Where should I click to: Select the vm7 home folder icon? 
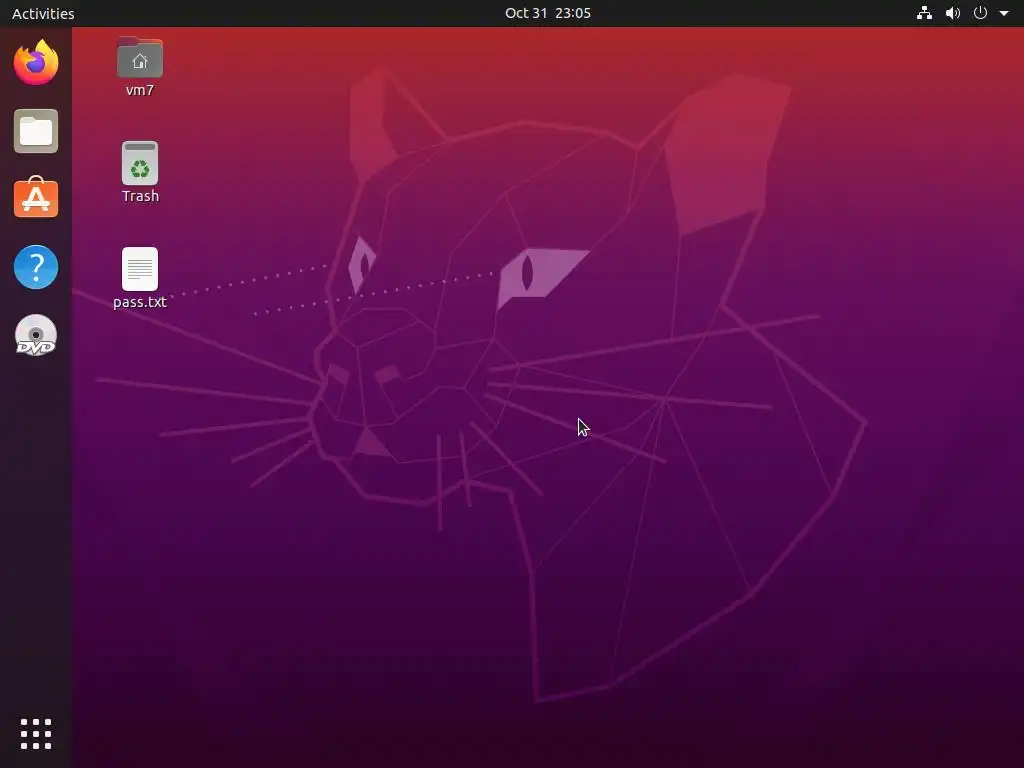[x=140, y=57]
